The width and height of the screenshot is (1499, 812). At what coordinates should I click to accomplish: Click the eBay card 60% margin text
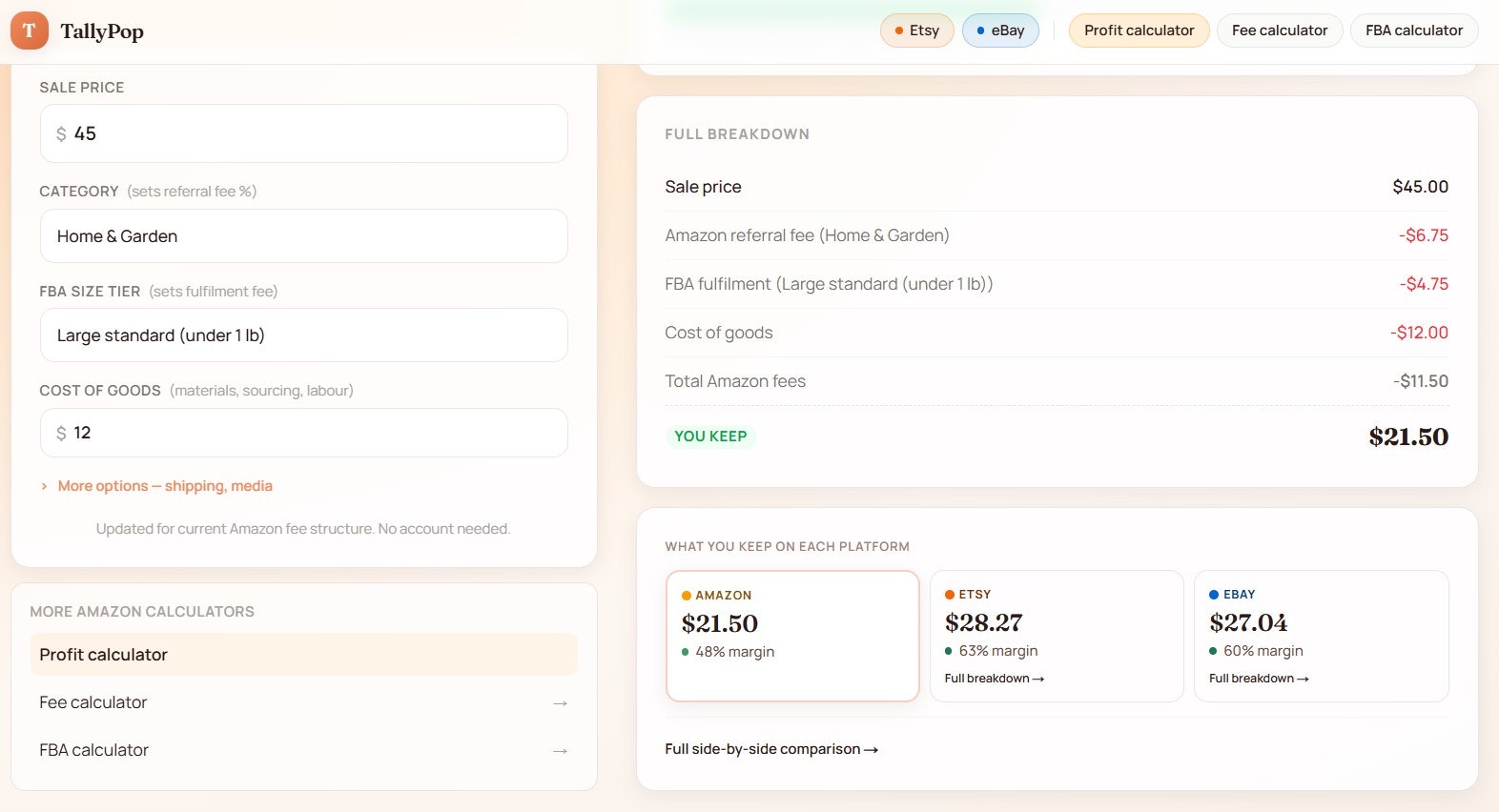[x=1263, y=651]
